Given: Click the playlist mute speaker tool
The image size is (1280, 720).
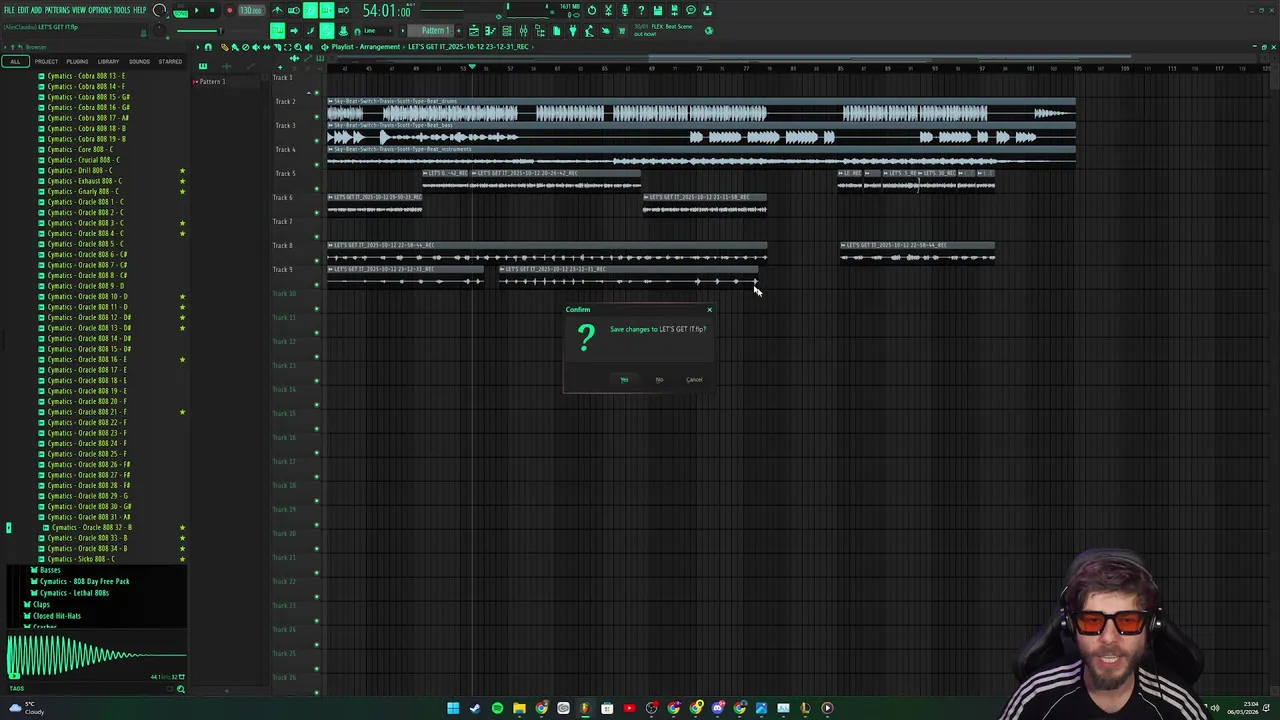Looking at the screenshot, I should [256, 47].
